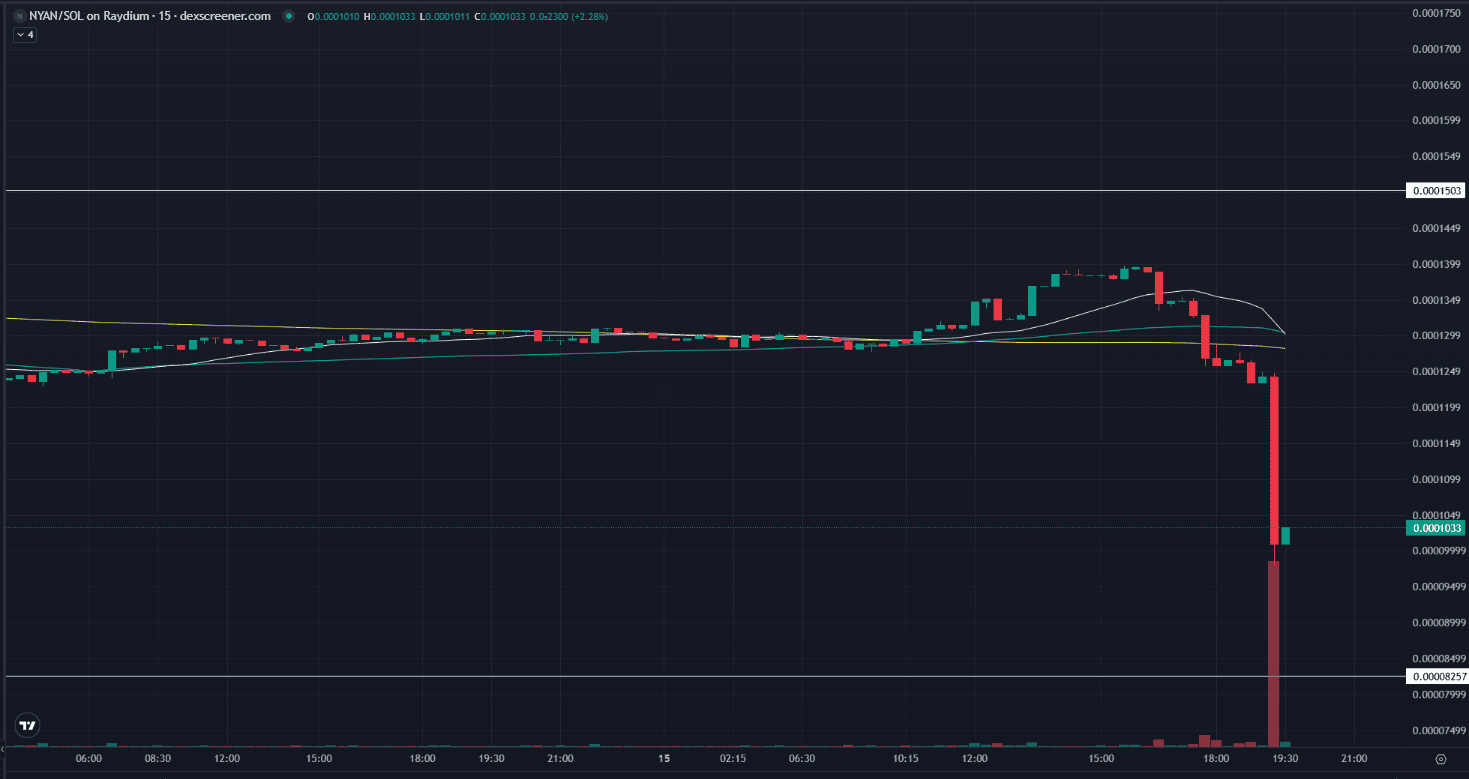The height and width of the screenshot is (779, 1469).
Task: Click the 0.0001750 price axis label
Action: point(1434,13)
